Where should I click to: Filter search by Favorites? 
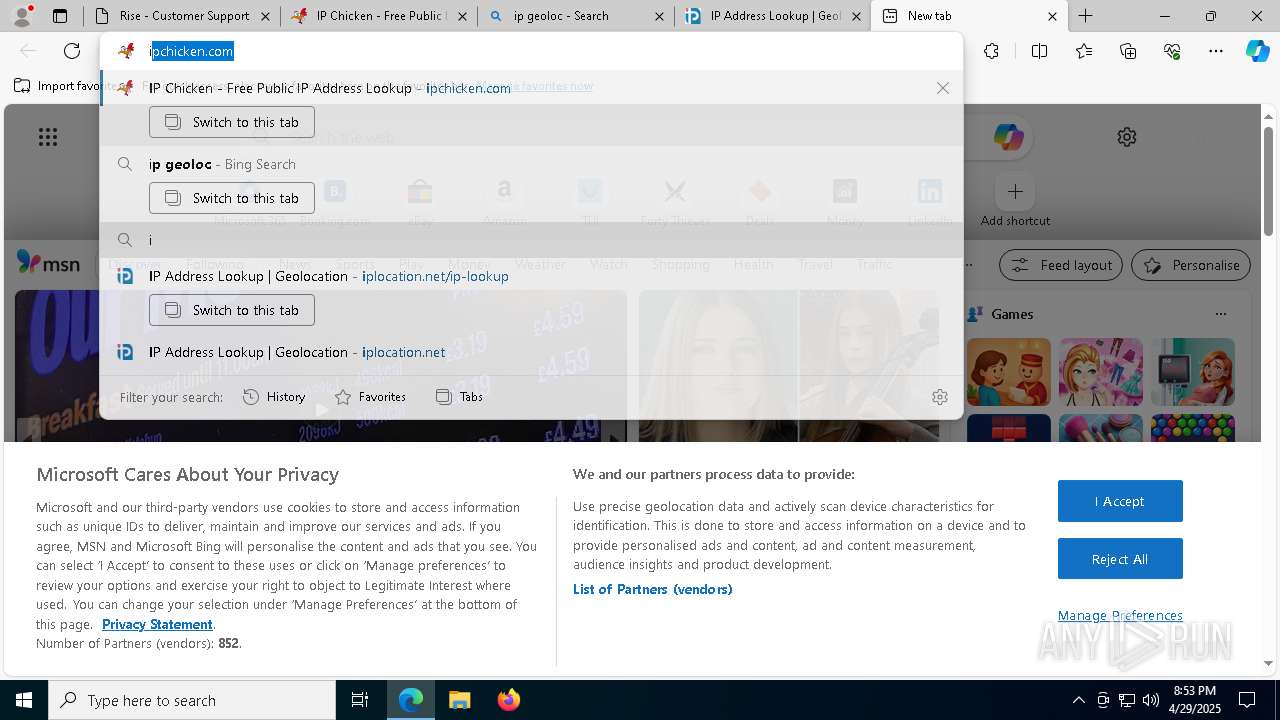[x=371, y=397]
